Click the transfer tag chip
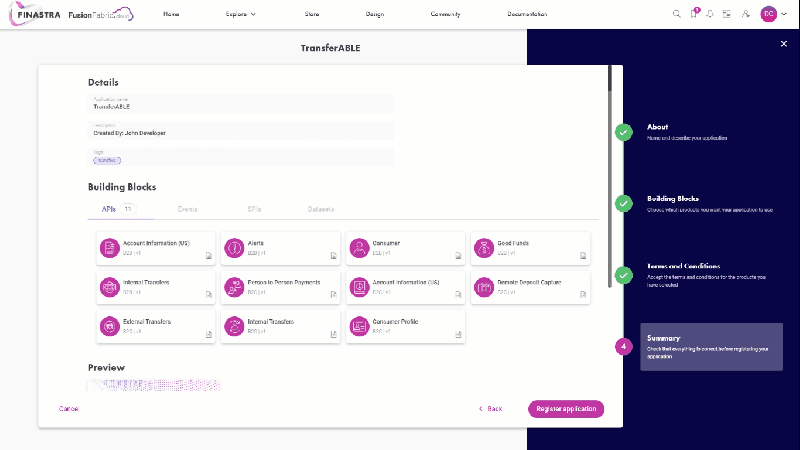The image size is (800, 450). point(107,160)
